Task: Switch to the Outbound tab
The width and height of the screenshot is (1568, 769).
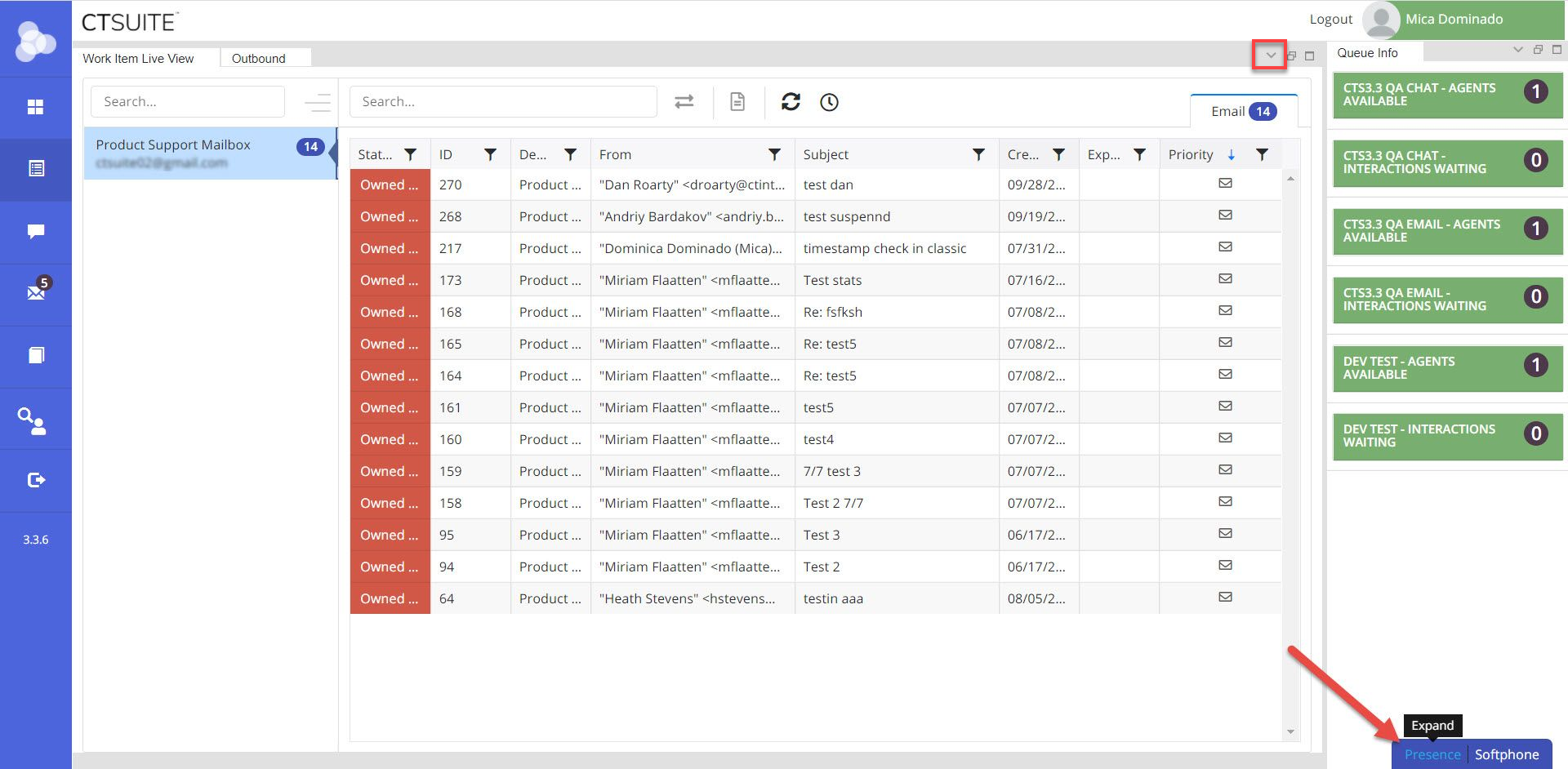Action: [258, 59]
